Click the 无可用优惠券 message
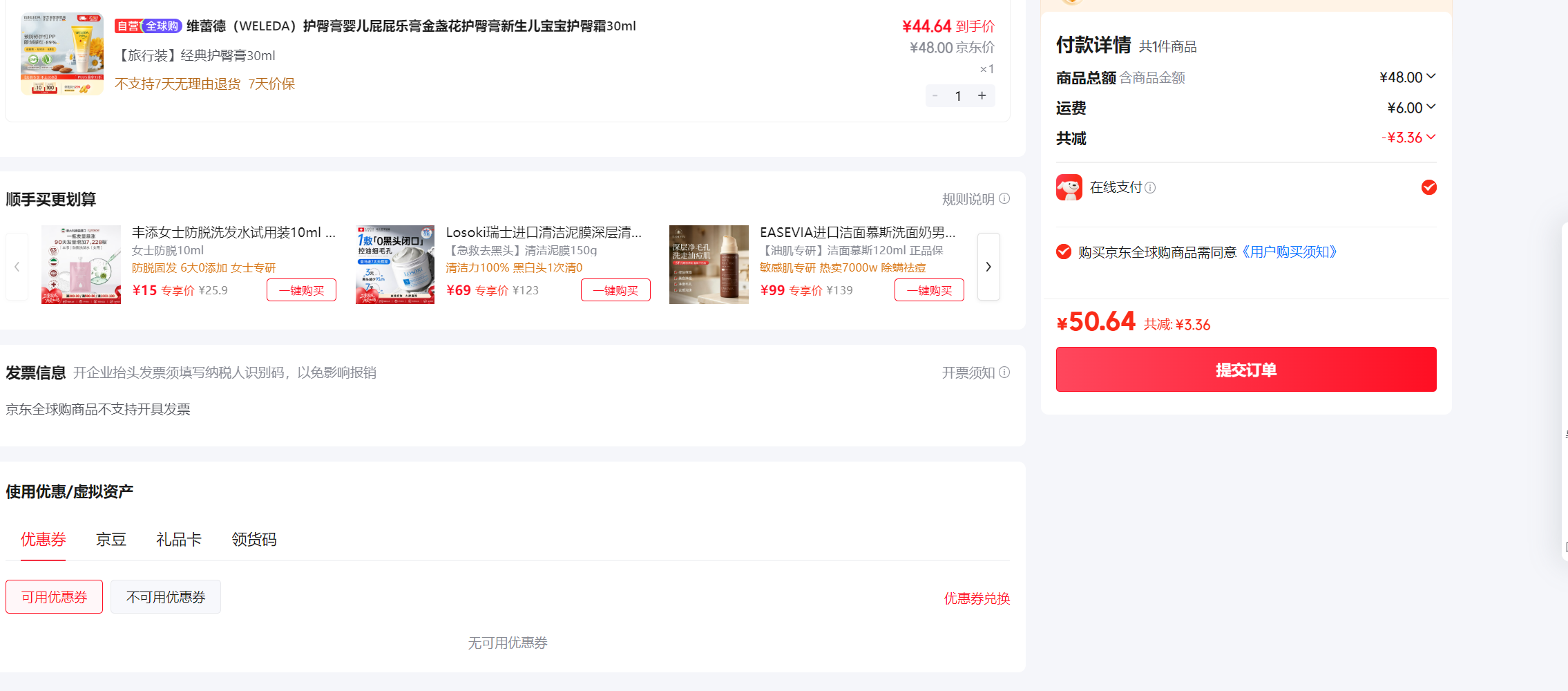This screenshot has width=1568, height=691. 508,643
